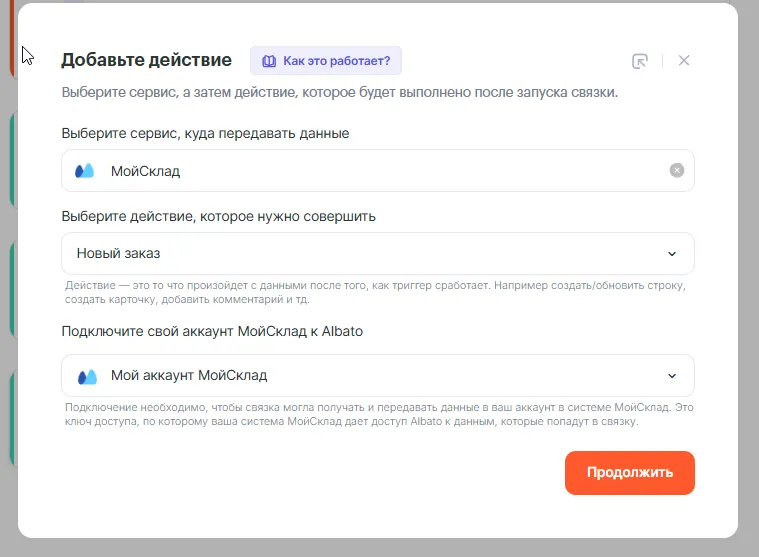Open the "Мой аккаунт МойСклад" account selector
This screenshot has height=557, width=759.
tap(360, 376)
